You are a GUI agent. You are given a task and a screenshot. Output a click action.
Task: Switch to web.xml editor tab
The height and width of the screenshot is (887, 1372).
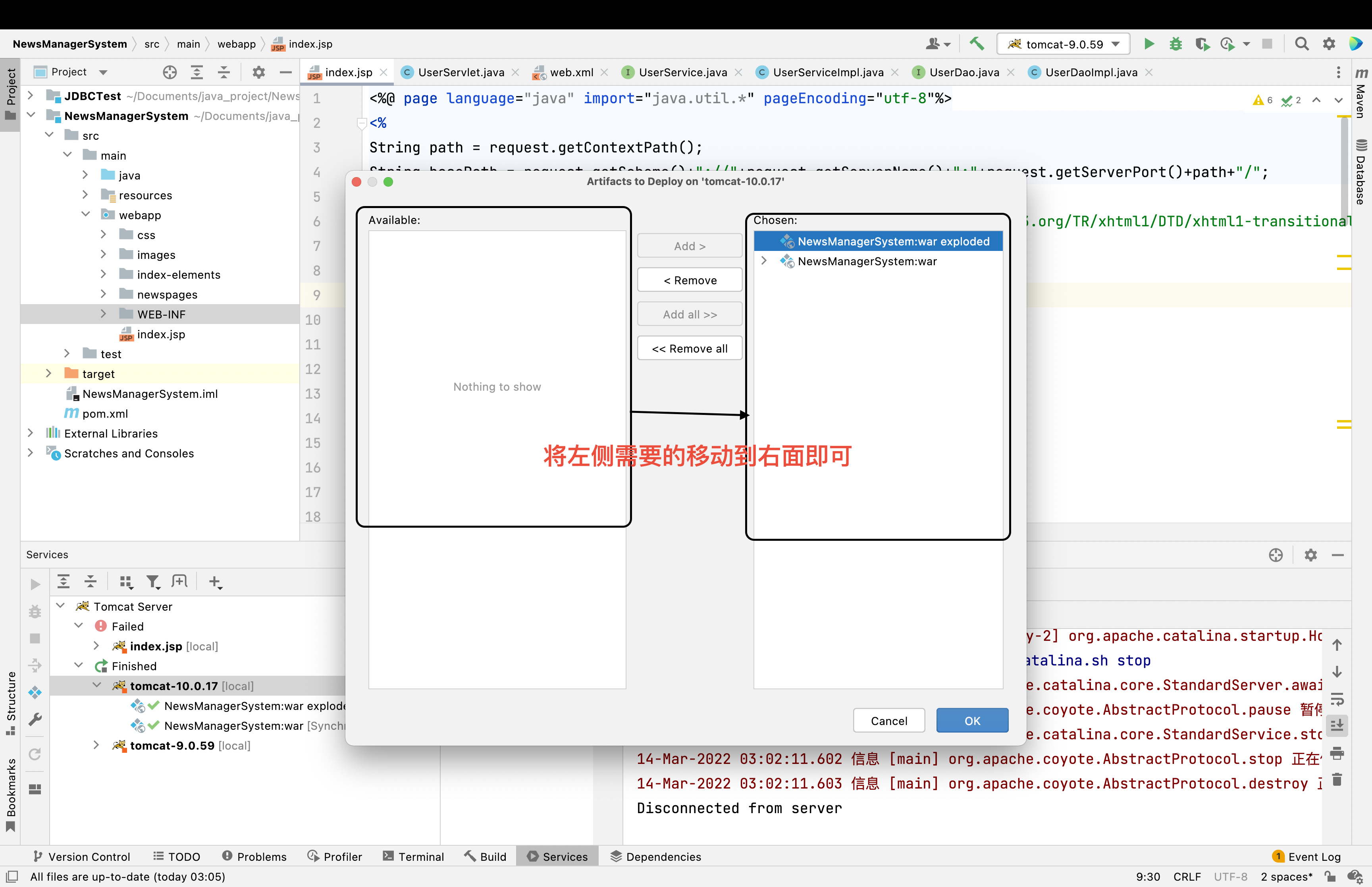pyautogui.click(x=571, y=72)
